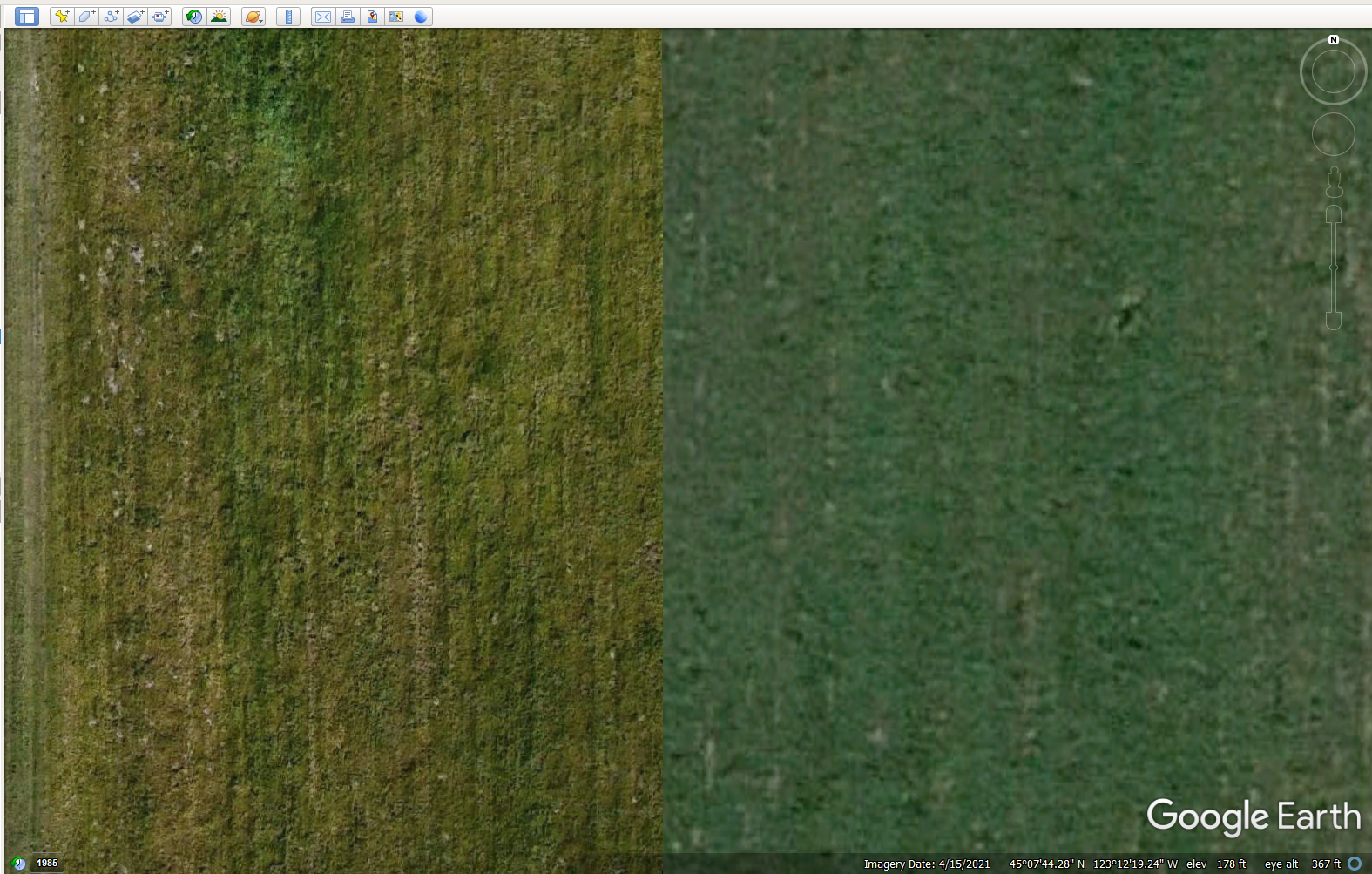The width and height of the screenshot is (1372, 874).
Task: Zoom in using top of zoom slider
Action: 1334,214
